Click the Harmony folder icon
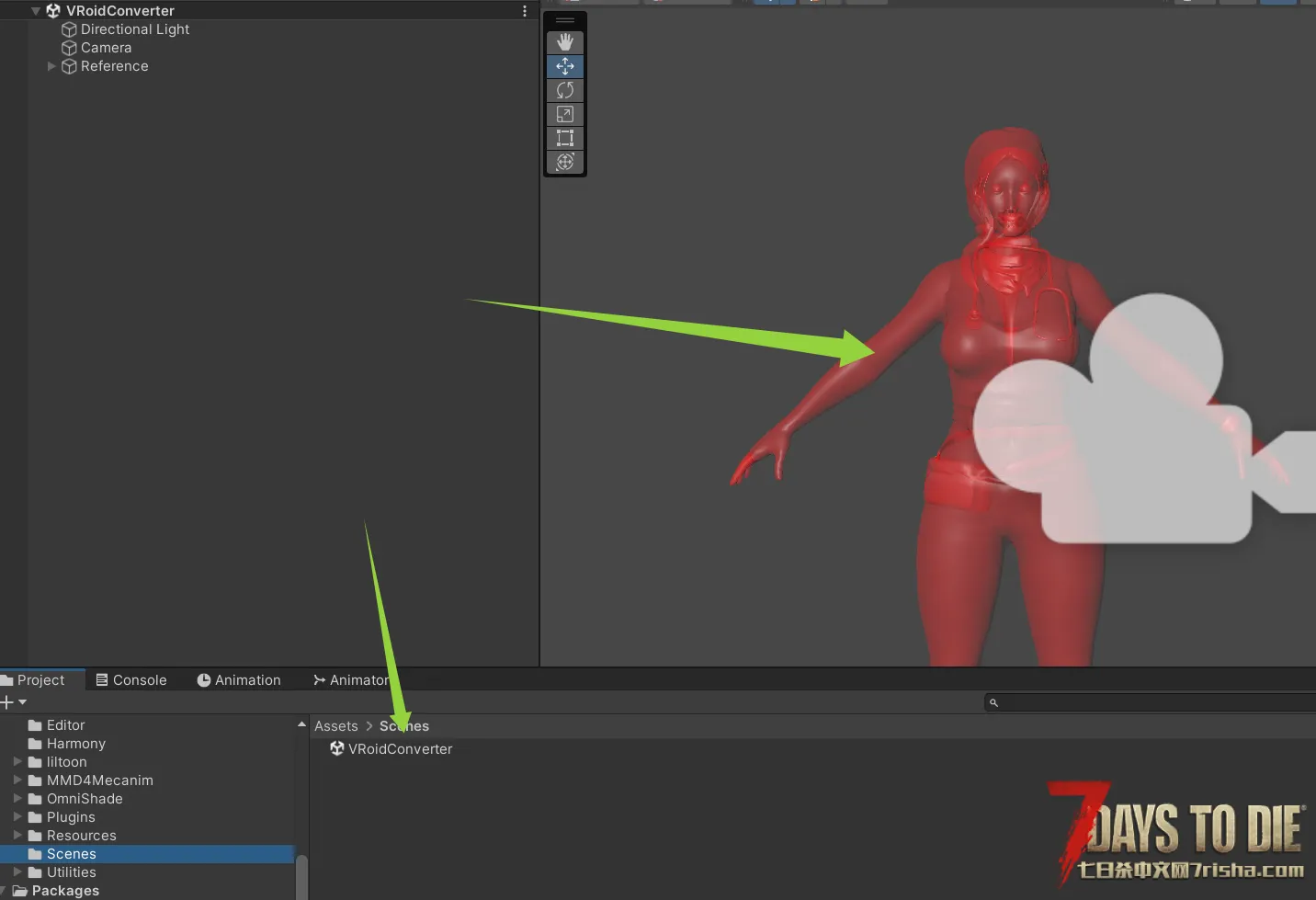Viewport: 1316px width, 900px height. 35,744
